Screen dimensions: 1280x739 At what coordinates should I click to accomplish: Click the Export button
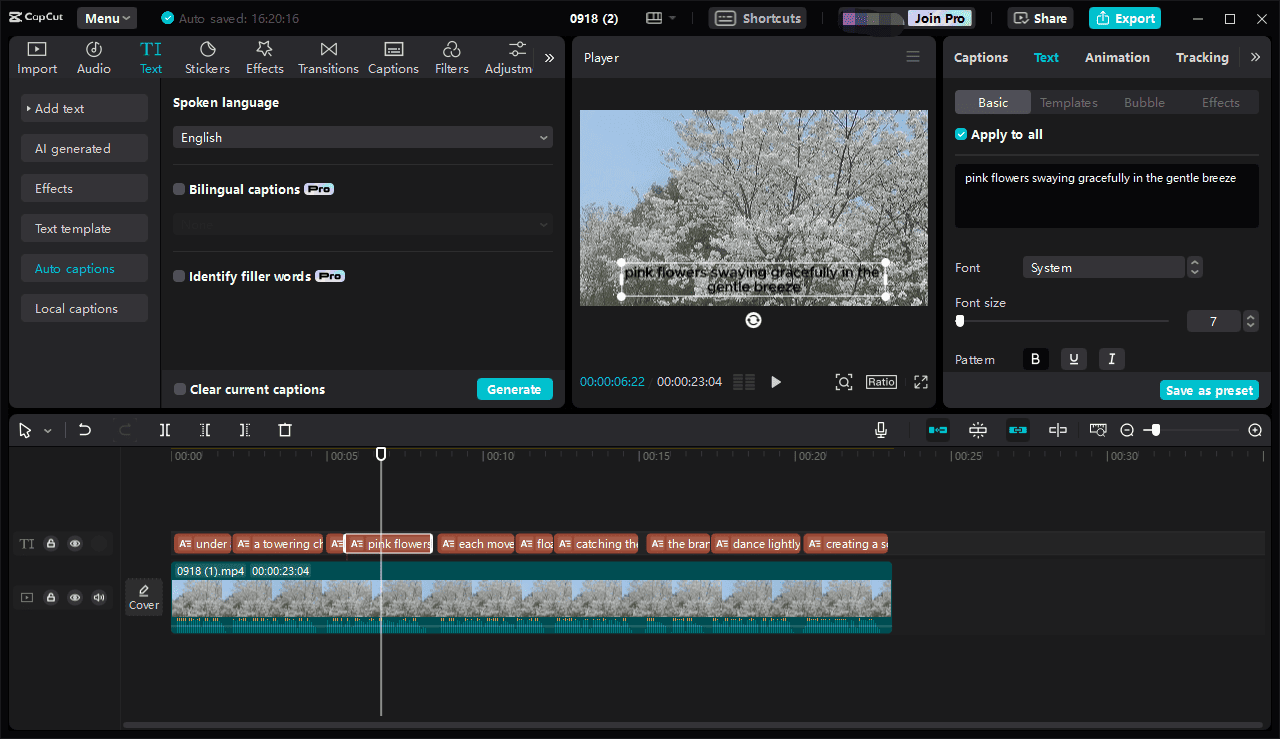1125,18
